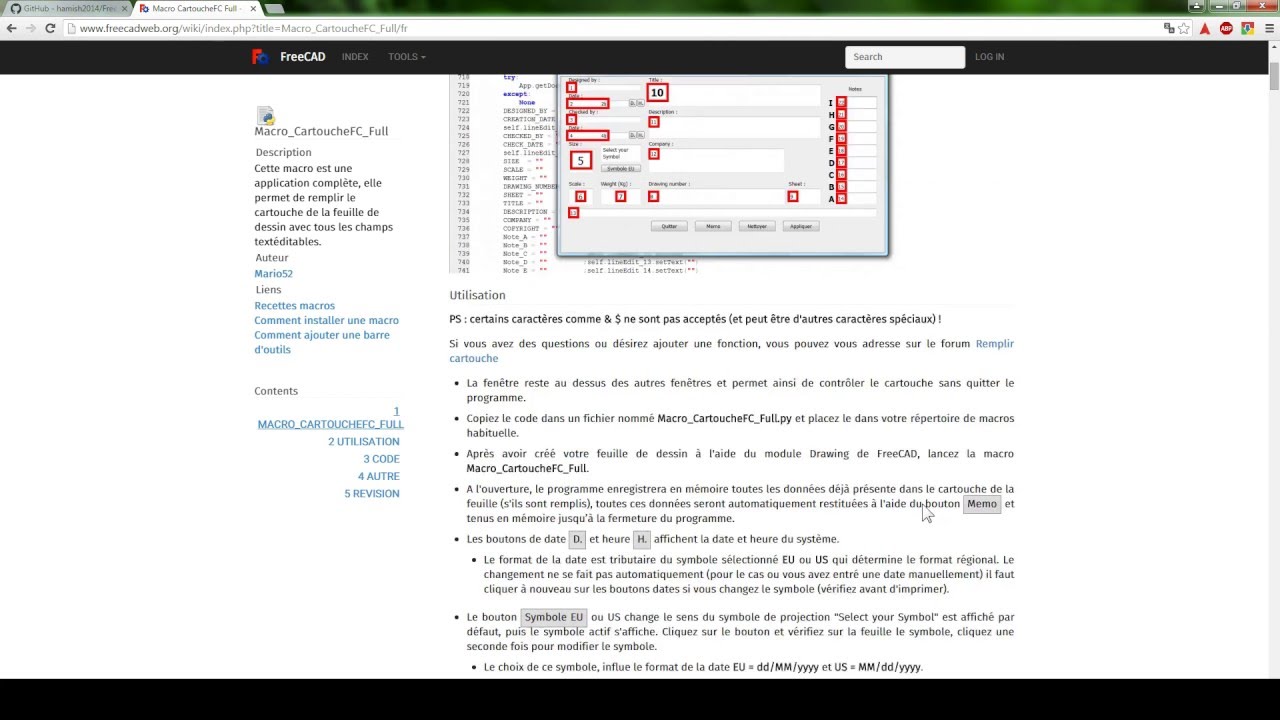Click the FreeCAD logo icon in navbar
Viewport: 1280px width, 720px height.
tap(260, 57)
